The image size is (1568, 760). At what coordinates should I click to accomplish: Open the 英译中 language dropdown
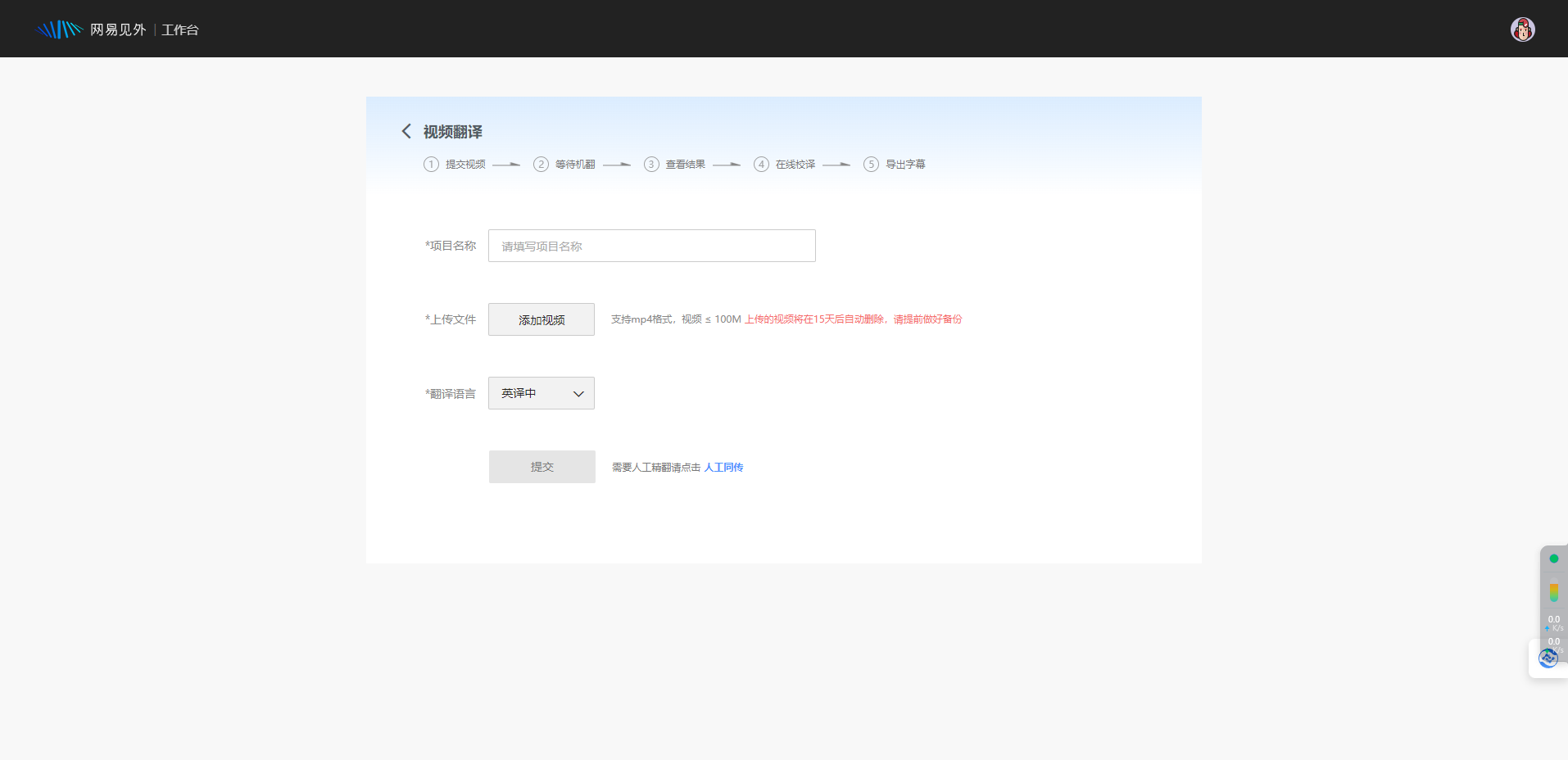coord(541,393)
